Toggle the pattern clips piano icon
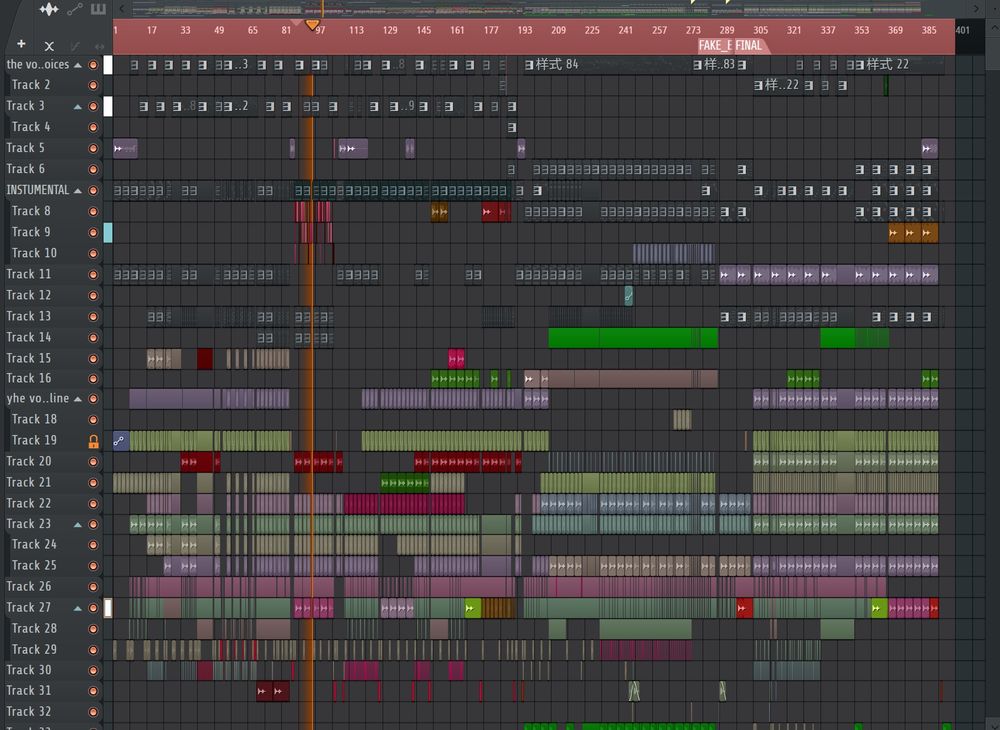The width and height of the screenshot is (1000, 730). coord(98,9)
